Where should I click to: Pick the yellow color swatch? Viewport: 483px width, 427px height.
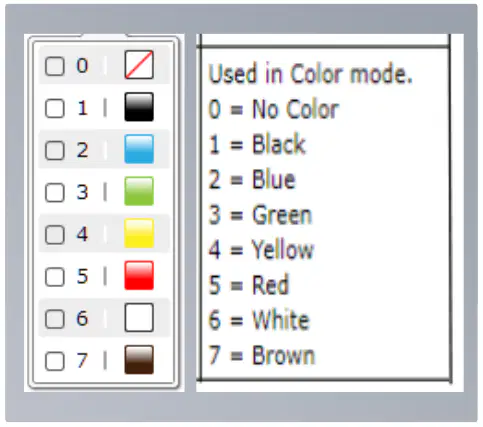[x=139, y=233]
